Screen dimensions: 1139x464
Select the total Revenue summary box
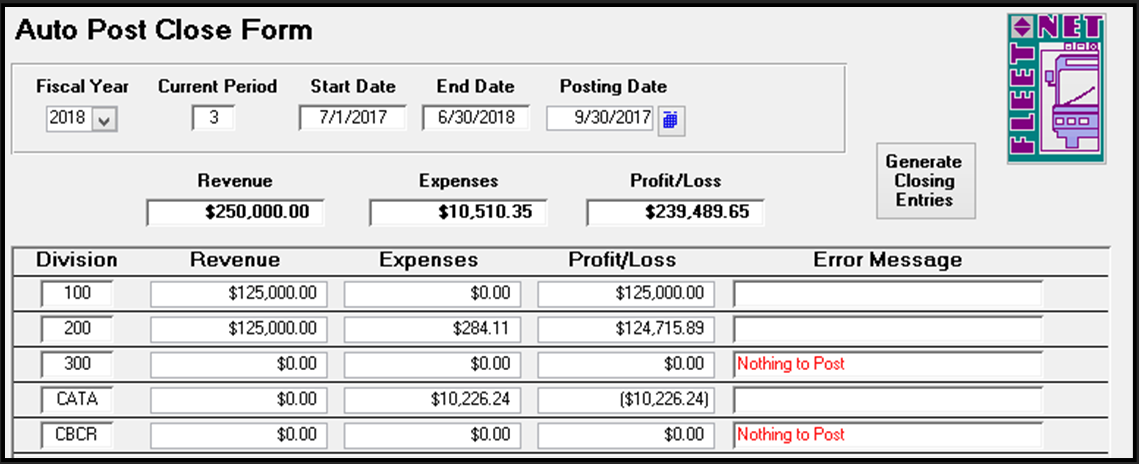click(235, 212)
